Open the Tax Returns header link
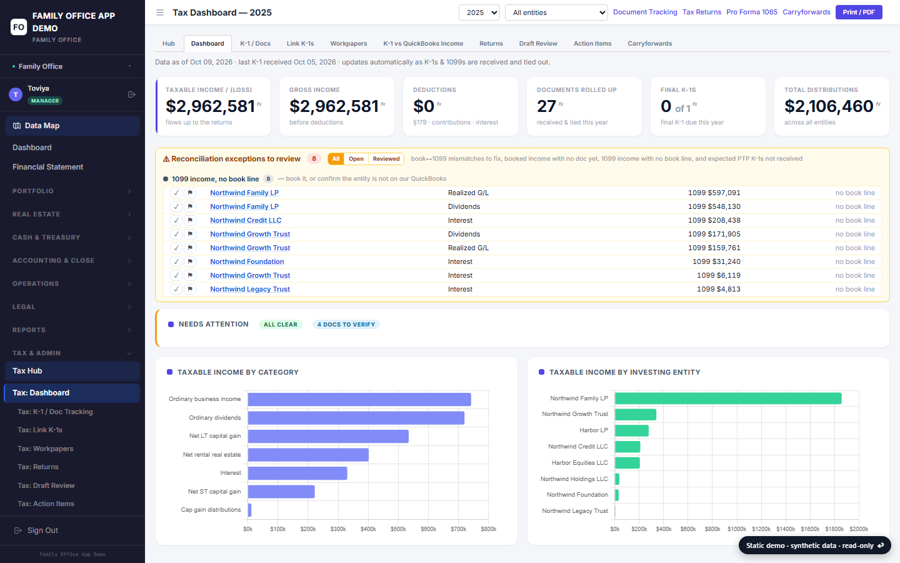This screenshot has height=563, width=900. click(701, 12)
